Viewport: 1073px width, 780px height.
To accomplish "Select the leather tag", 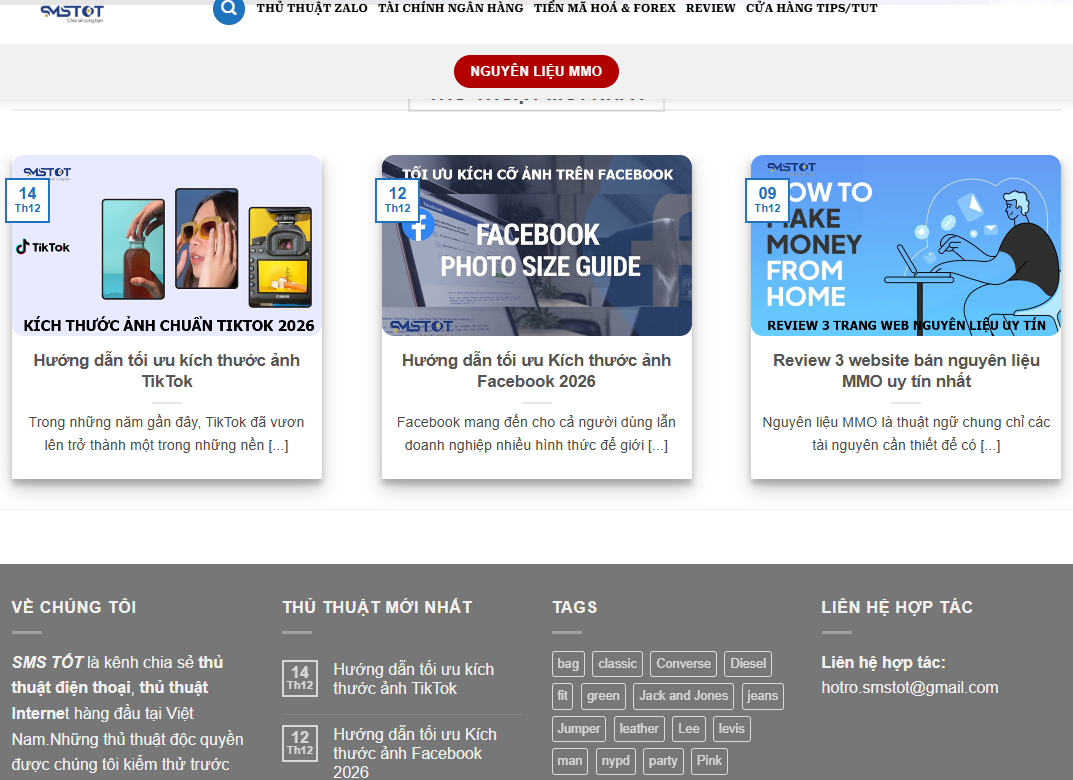I will coord(638,729).
